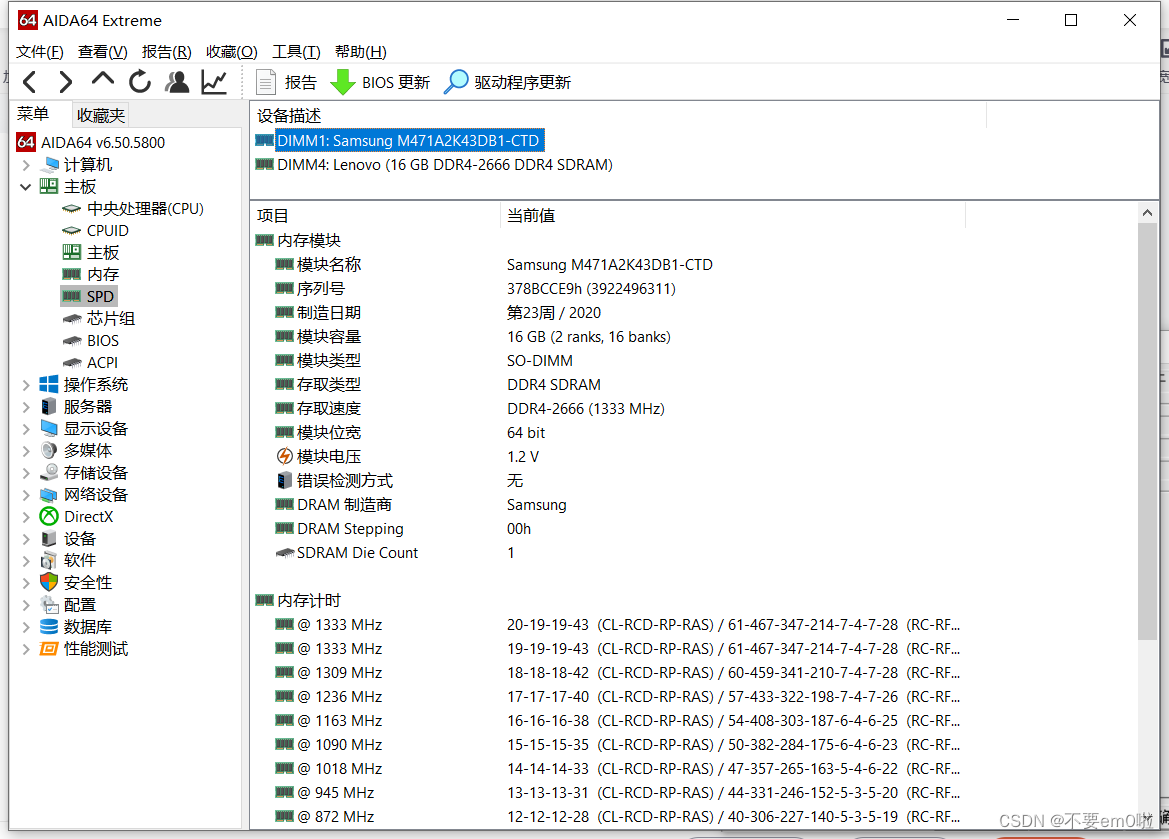Collapse the 主板 tree node
This screenshot has height=839, width=1169.
coord(26,186)
